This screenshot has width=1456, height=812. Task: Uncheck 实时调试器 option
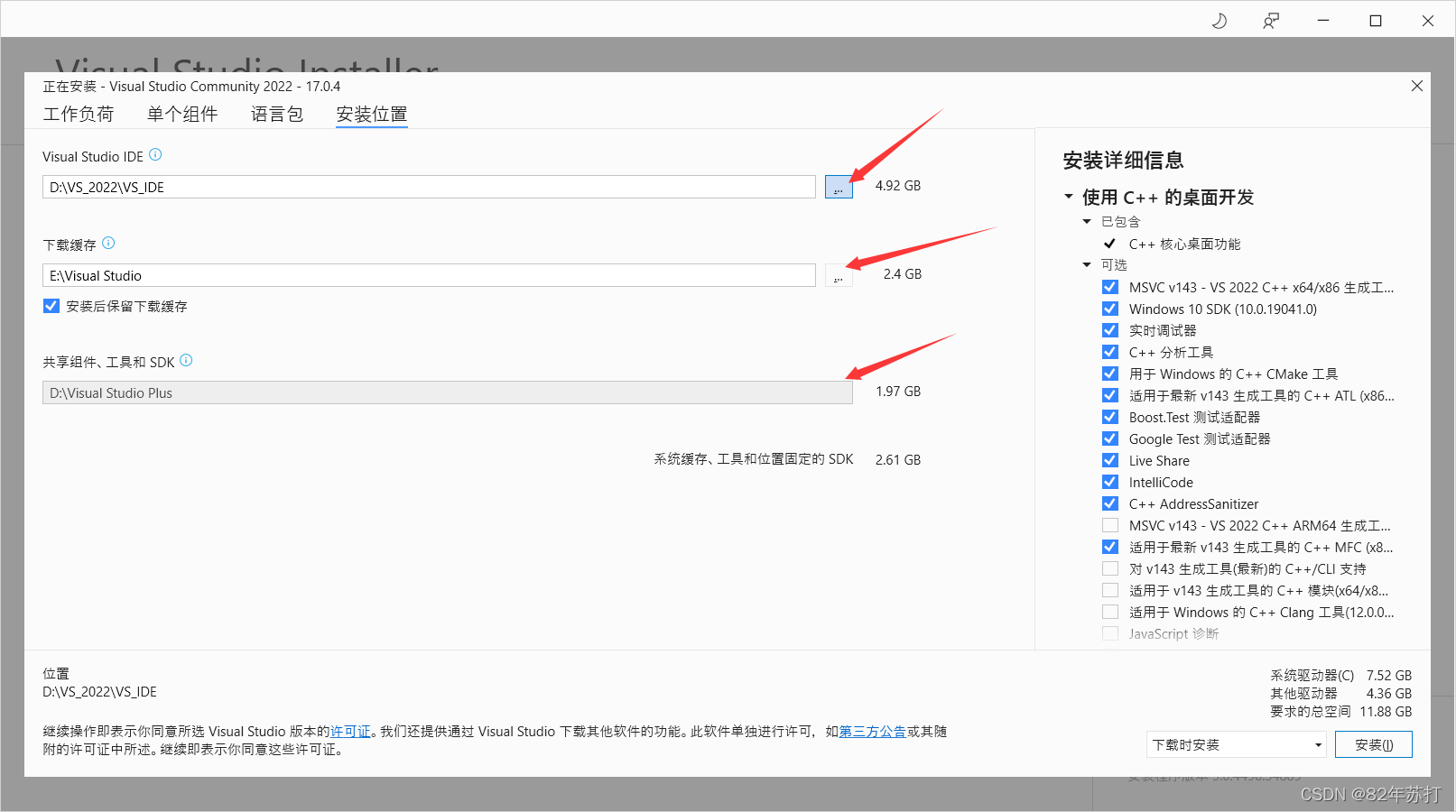point(1110,330)
